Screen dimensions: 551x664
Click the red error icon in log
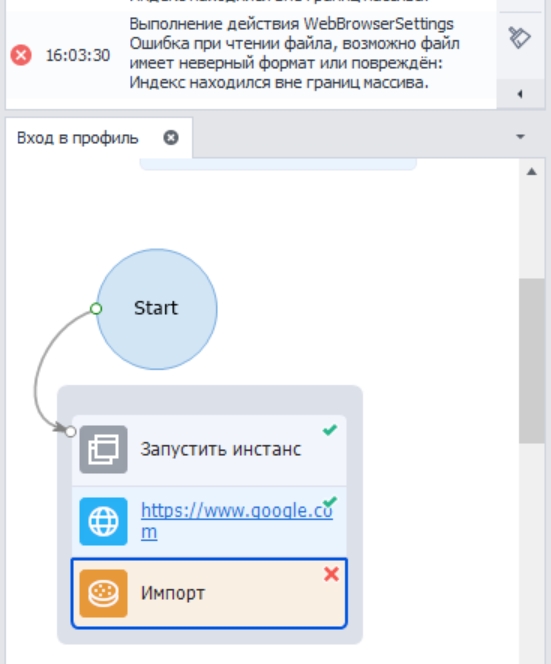coord(21,55)
